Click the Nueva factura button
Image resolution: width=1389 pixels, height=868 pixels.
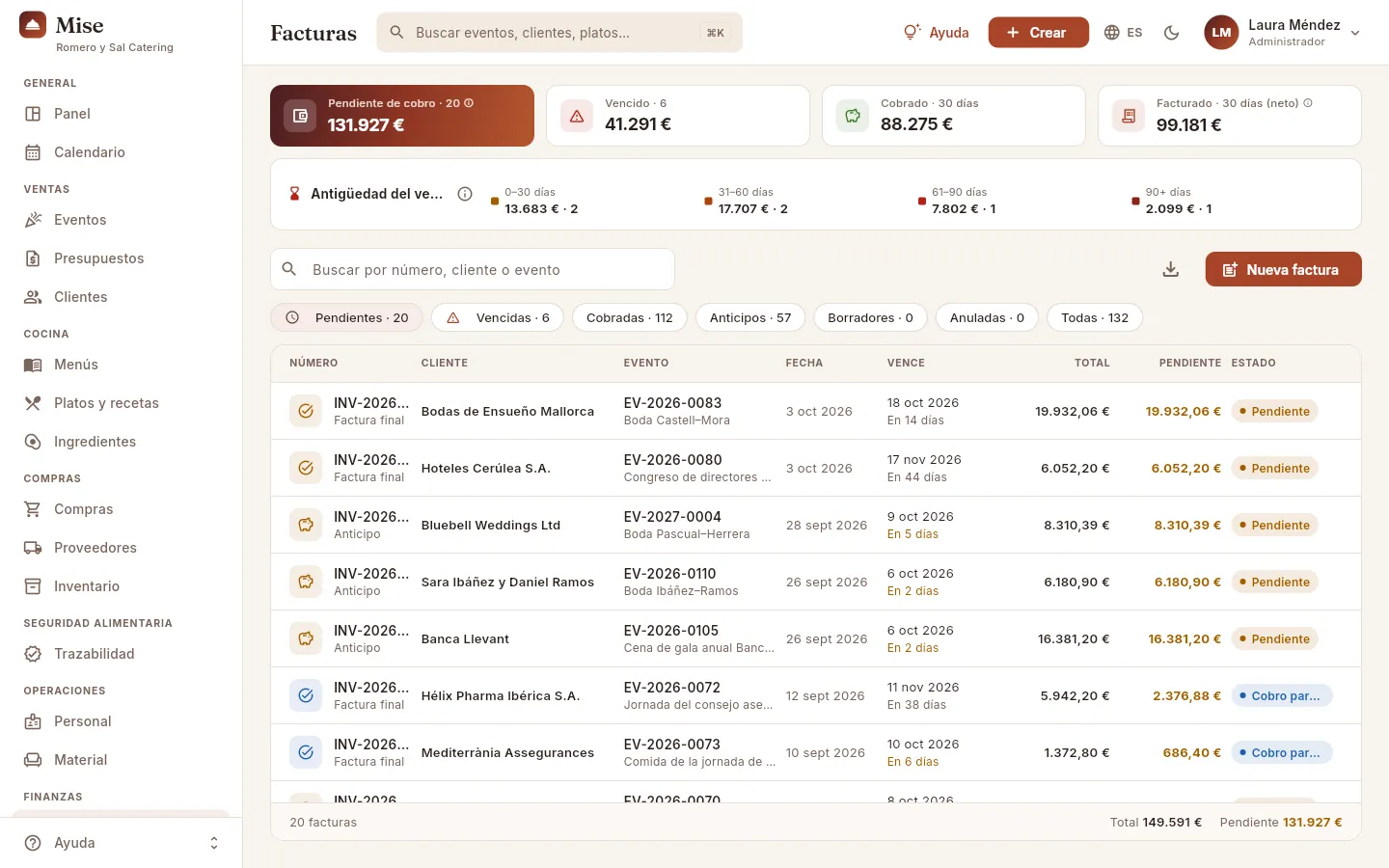(x=1283, y=270)
